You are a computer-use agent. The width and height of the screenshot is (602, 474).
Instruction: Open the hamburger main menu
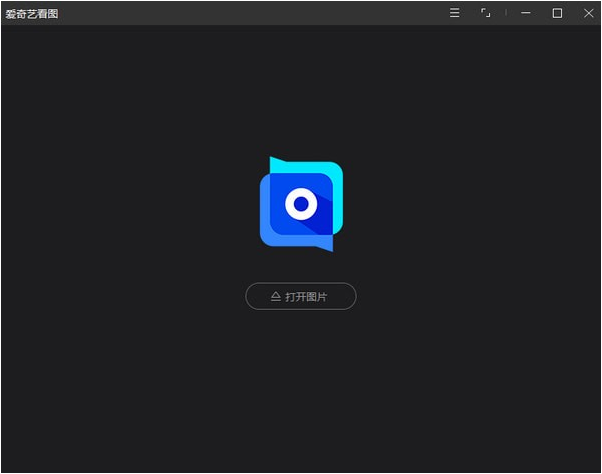(454, 13)
